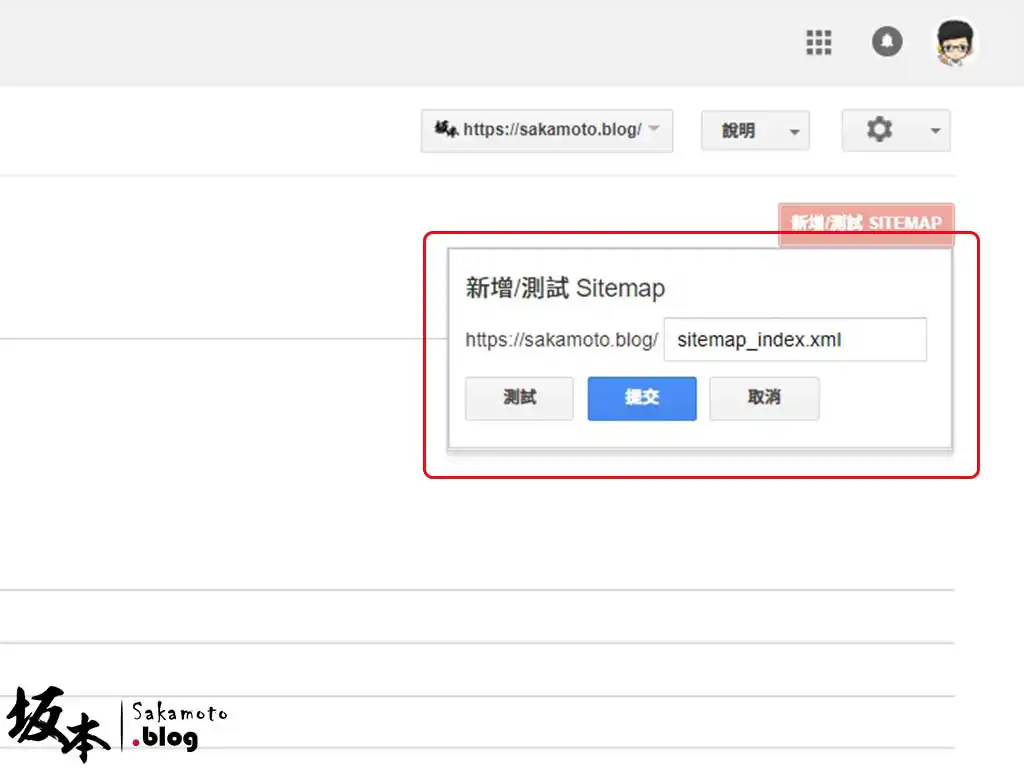Open the Google apps grid icon
1024x768 pixels.
(818, 42)
